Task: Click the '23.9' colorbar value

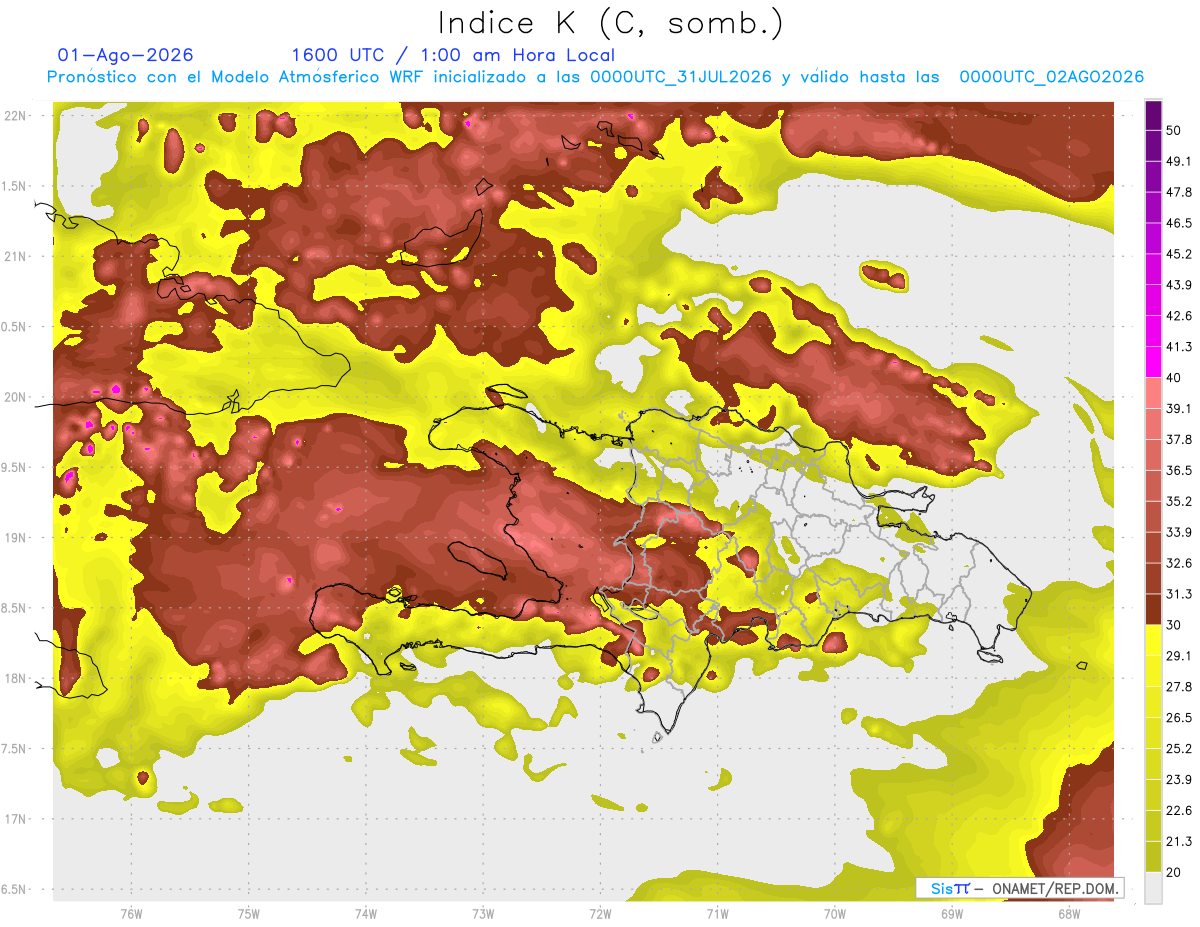Action: coord(1179,780)
